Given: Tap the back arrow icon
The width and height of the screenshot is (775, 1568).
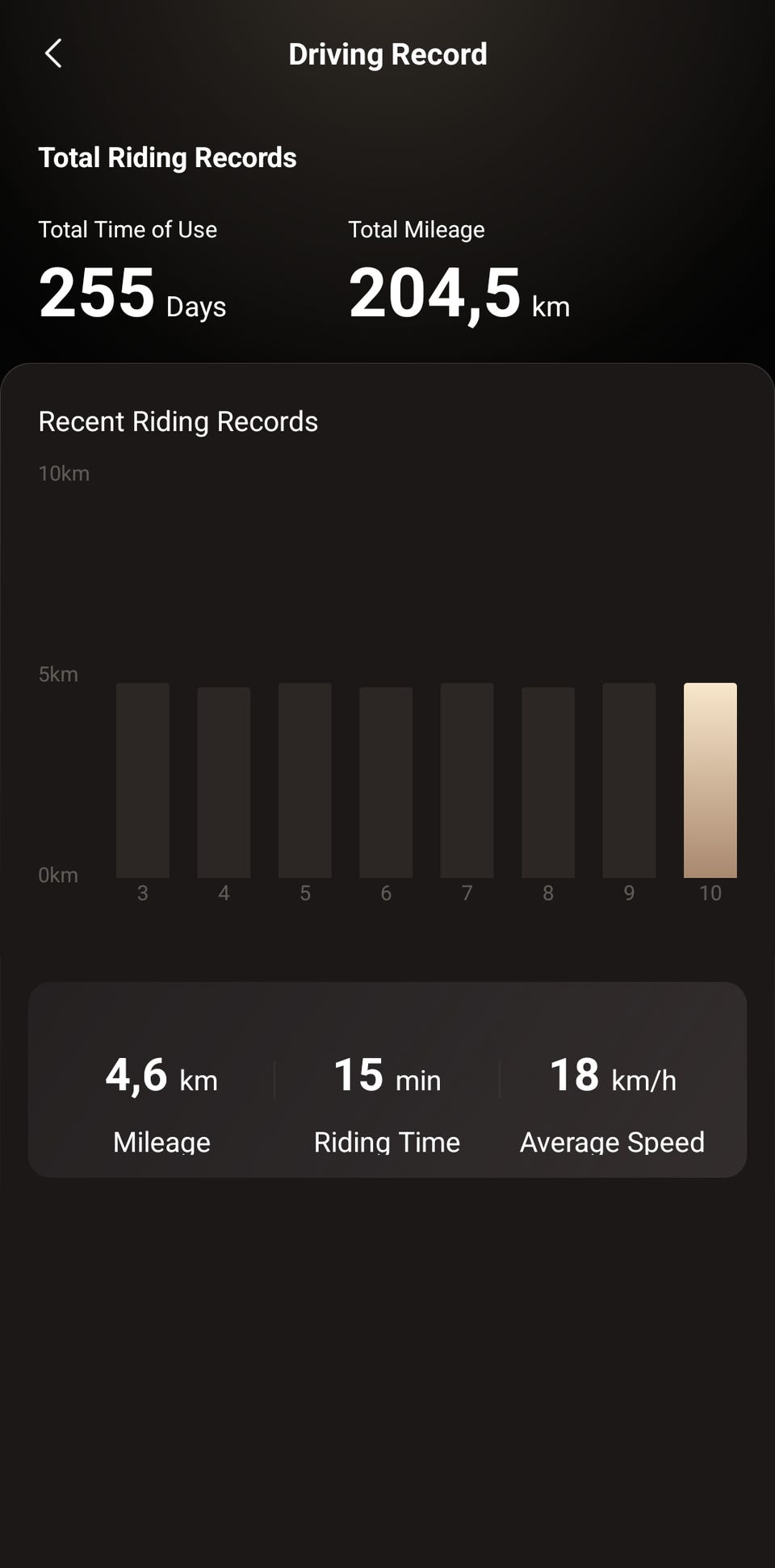Looking at the screenshot, I should click(x=53, y=54).
